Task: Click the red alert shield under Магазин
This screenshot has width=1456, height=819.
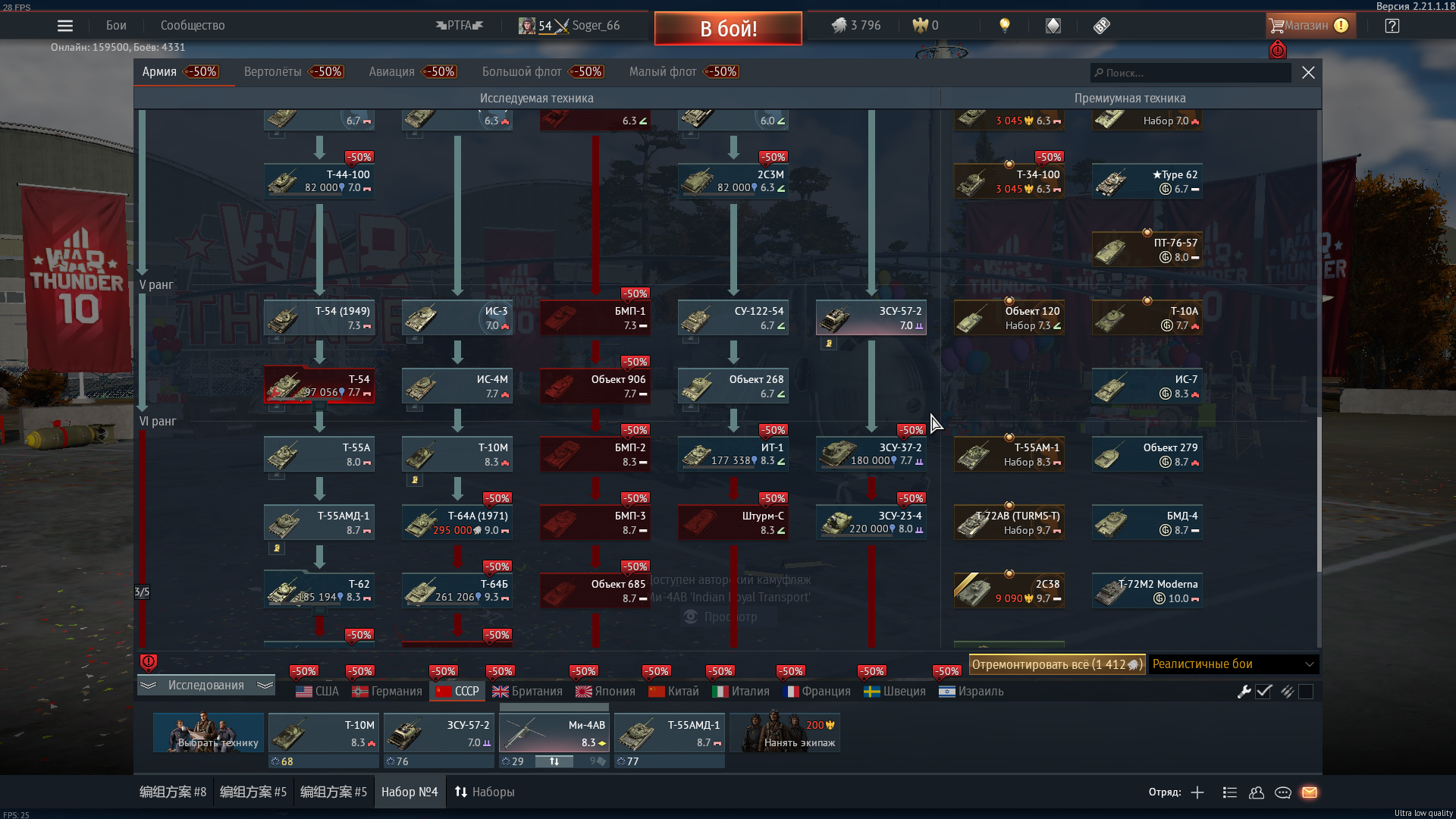Action: [1278, 50]
